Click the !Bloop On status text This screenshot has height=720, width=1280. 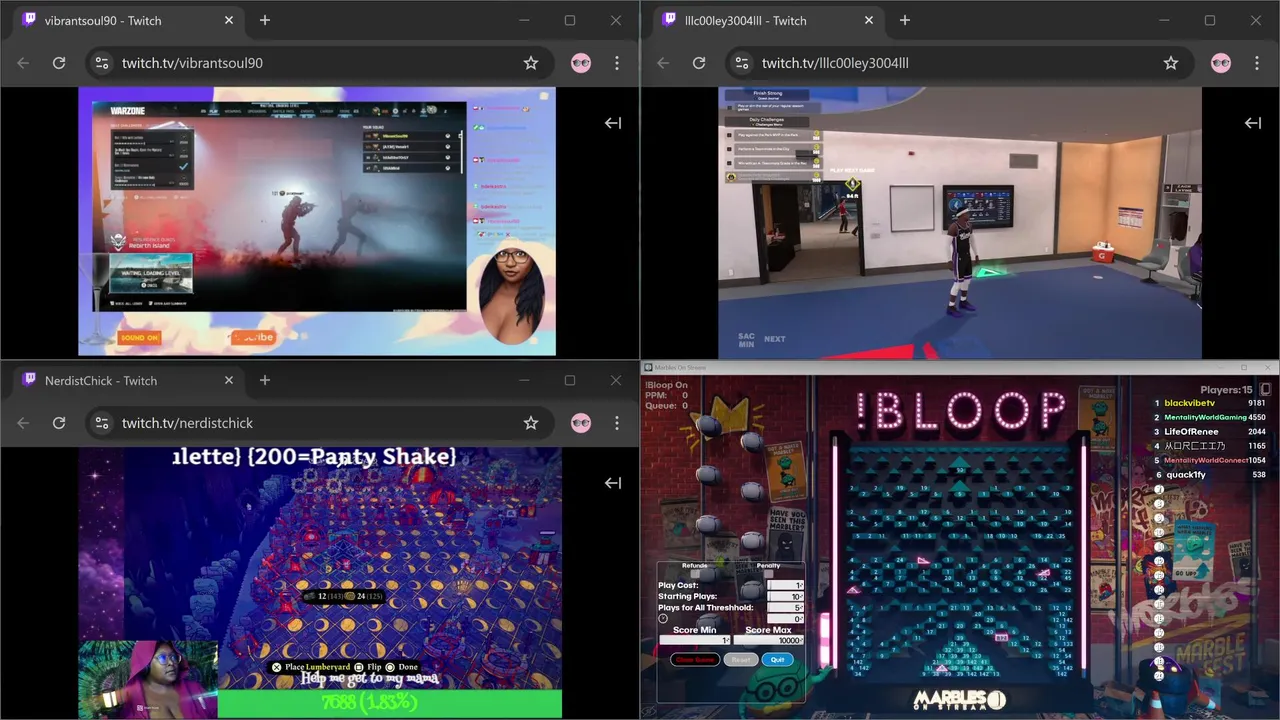coord(666,385)
